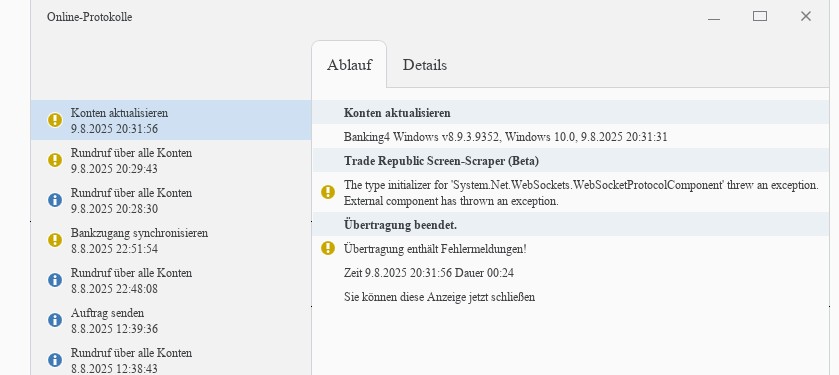Minimize the Online-Protokolle window

[x=714, y=17]
